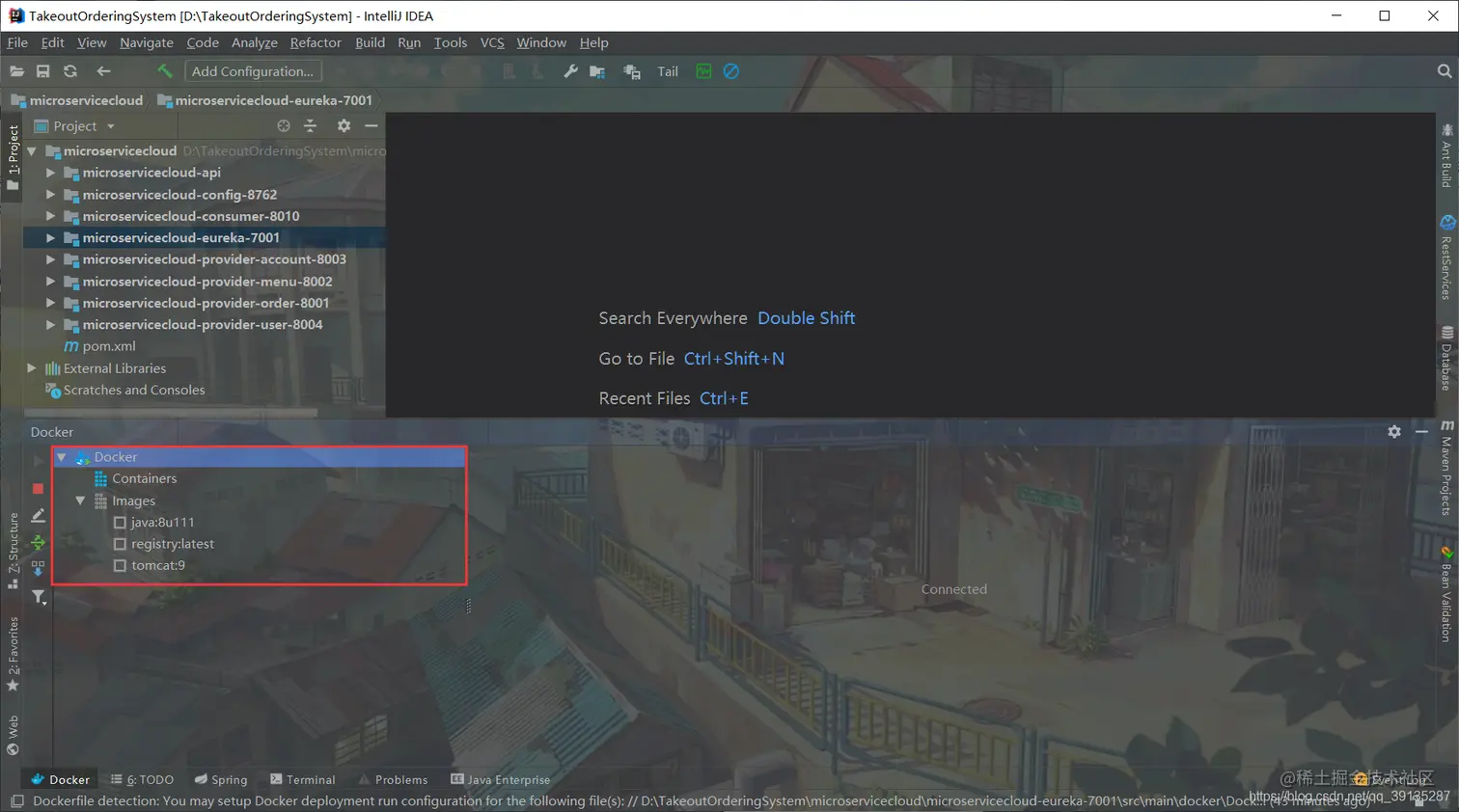Select Scratches and Consoles node
Image resolution: width=1459 pixels, height=812 pixels.
tap(125, 390)
